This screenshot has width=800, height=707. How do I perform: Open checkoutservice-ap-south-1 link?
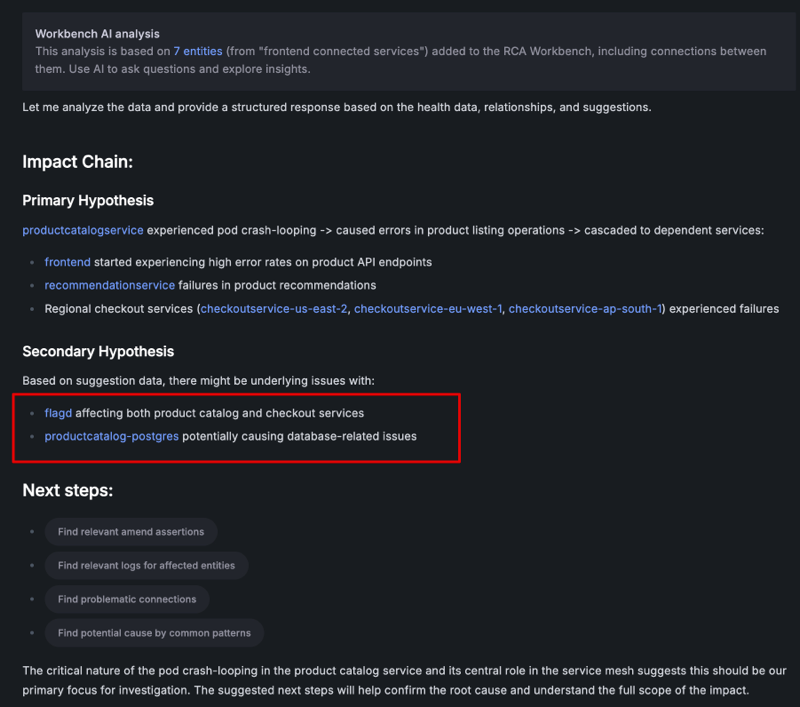click(585, 309)
